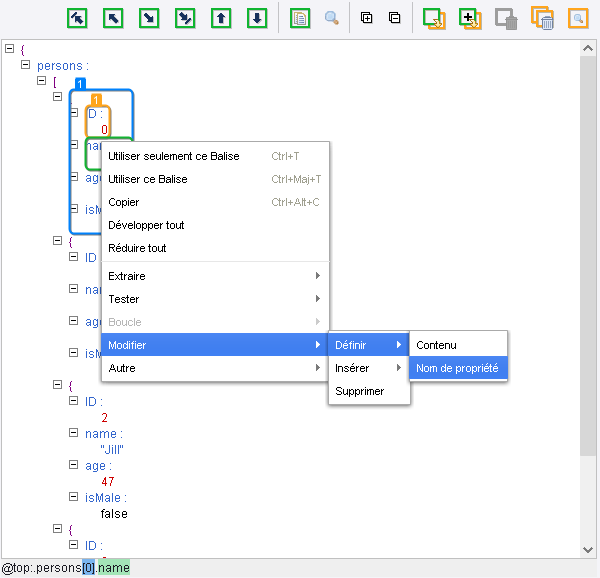Click the first double-arrow up-left toolbar icon

coord(77,18)
